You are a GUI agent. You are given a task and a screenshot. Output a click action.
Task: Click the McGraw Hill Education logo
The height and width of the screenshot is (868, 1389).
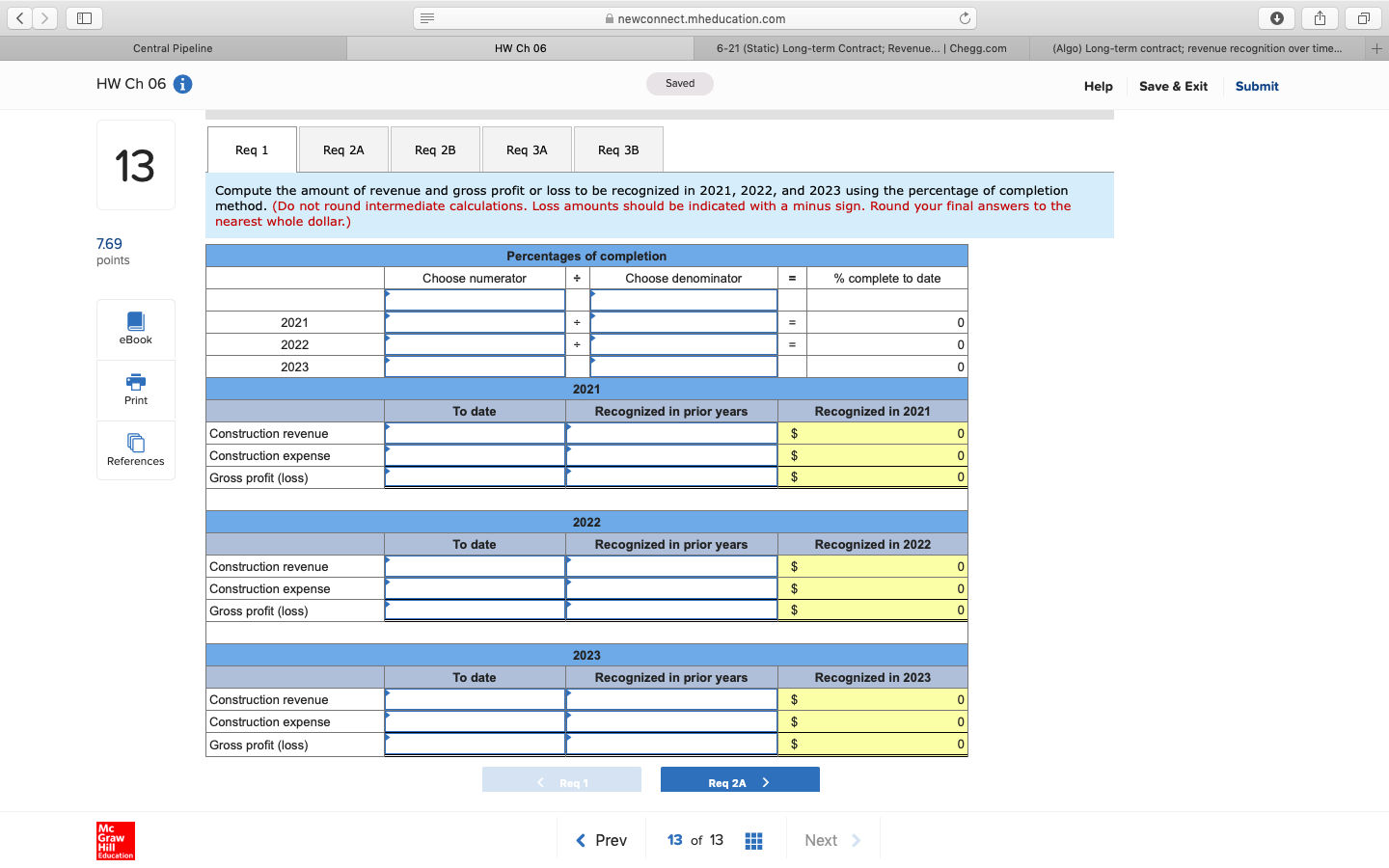click(x=115, y=840)
